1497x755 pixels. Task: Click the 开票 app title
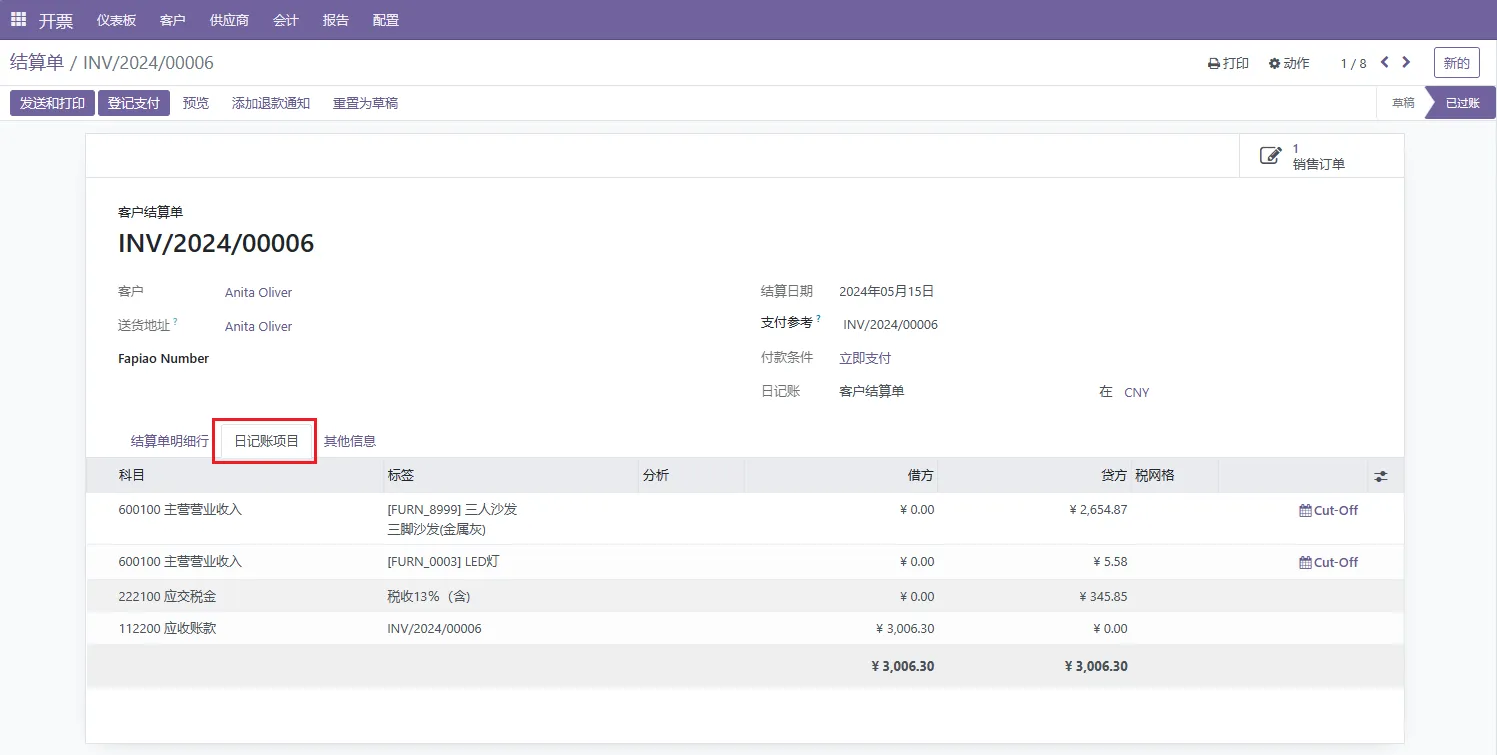click(x=56, y=20)
